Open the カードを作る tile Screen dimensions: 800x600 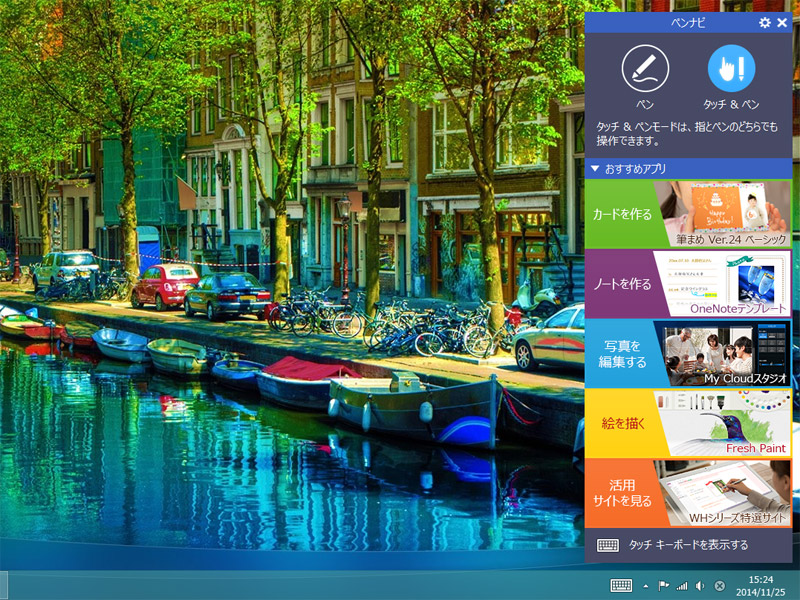pyautogui.click(x=688, y=215)
